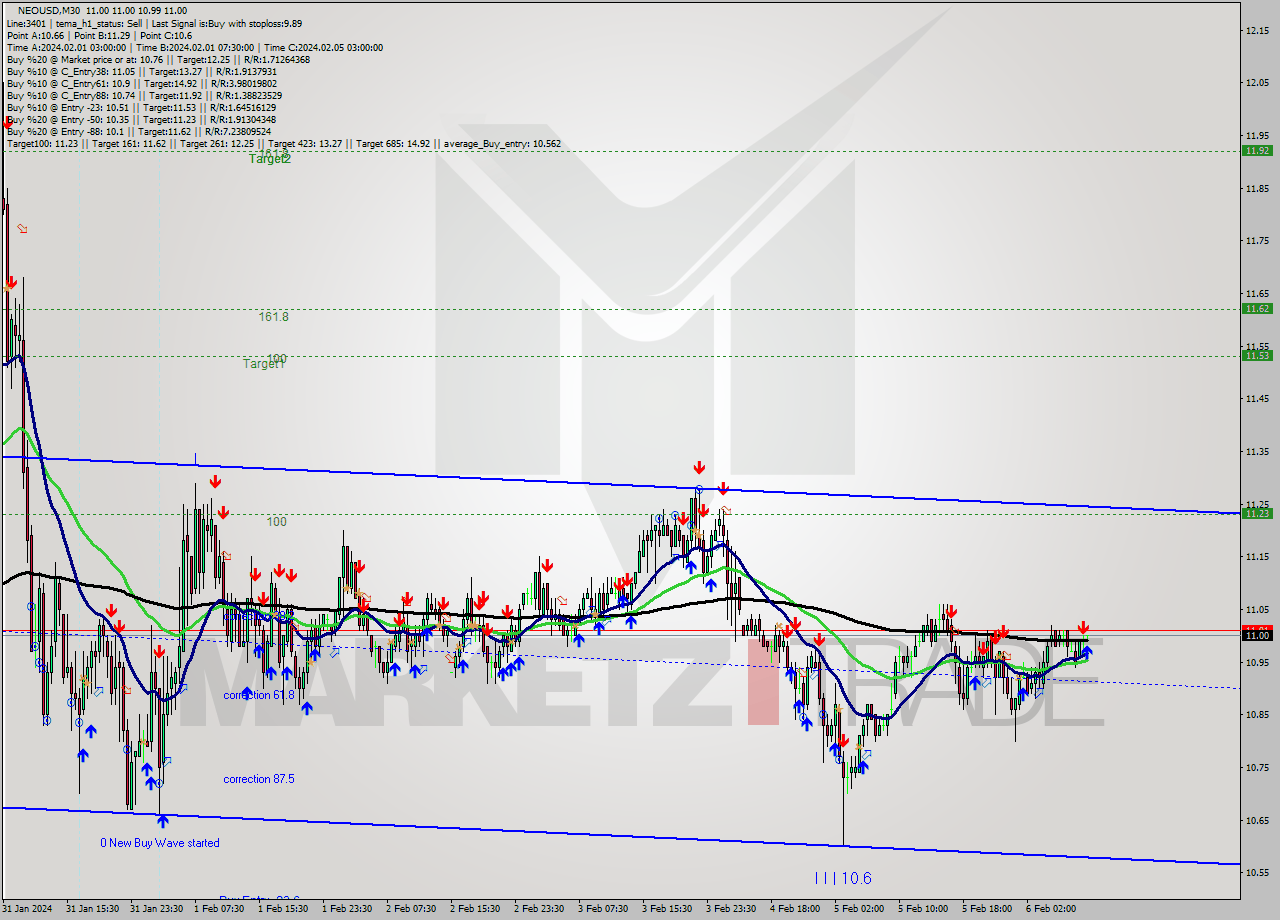The width and height of the screenshot is (1280, 920).
Task: Click the 'Point A:10.66 | Point B:11.29' line
Action: [99, 35]
